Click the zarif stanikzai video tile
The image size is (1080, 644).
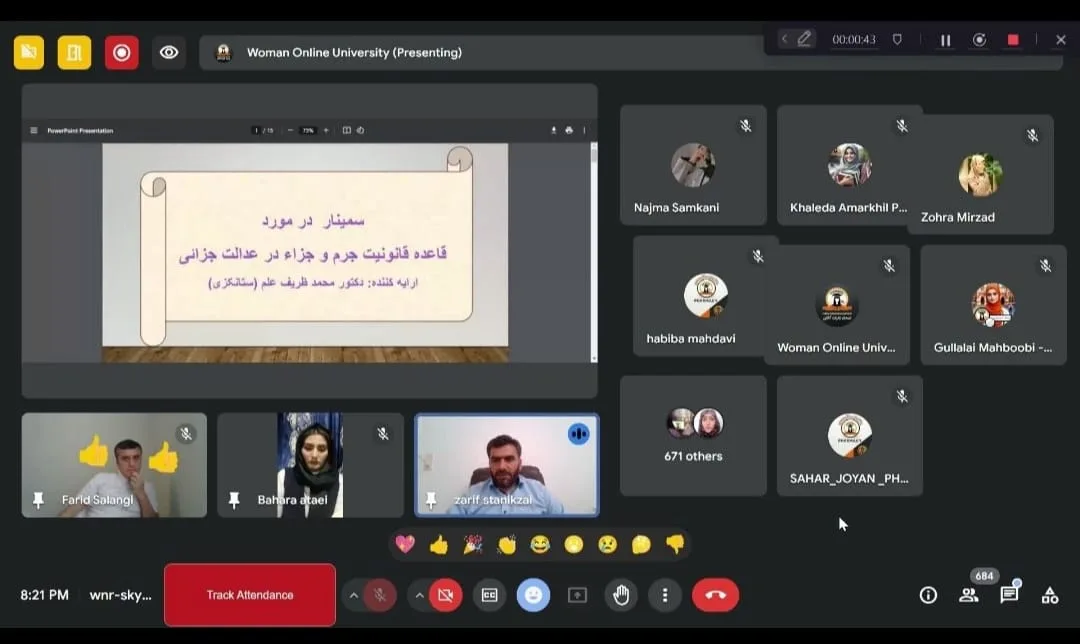pos(507,465)
